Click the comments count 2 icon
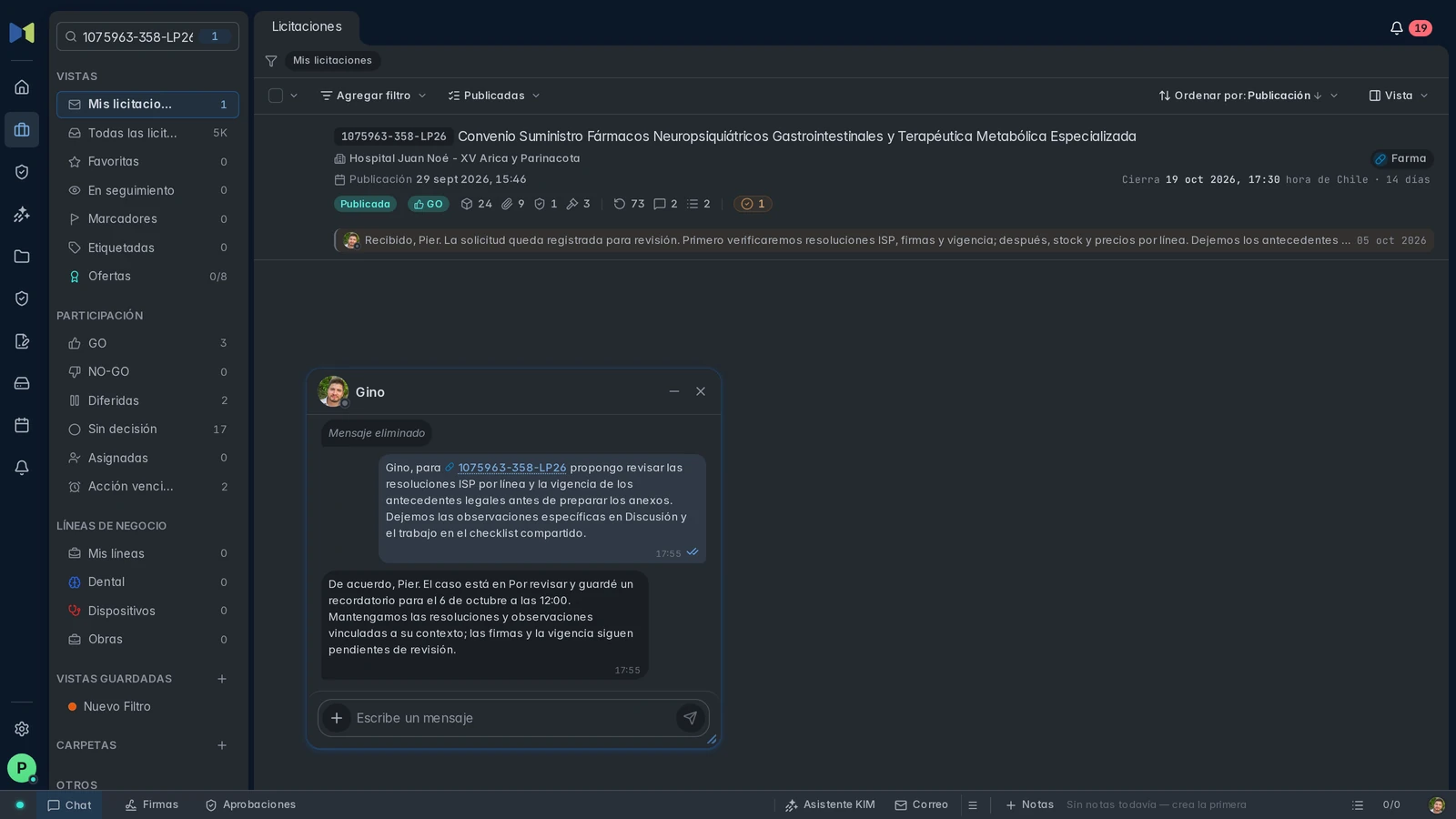The width and height of the screenshot is (1456, 819). coord(665,204)
